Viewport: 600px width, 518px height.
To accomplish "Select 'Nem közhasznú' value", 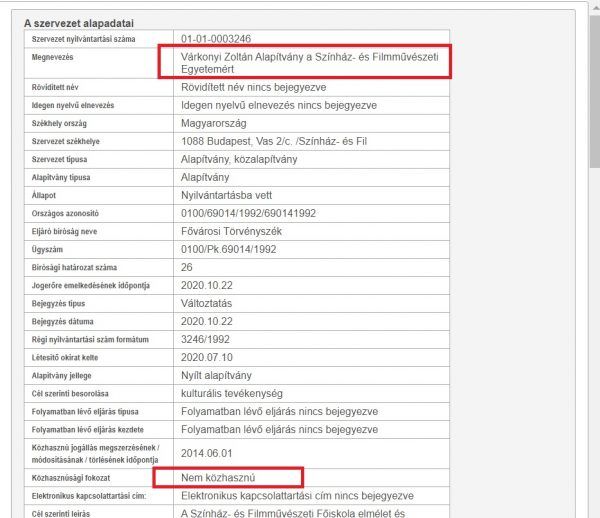I will 218,477.
